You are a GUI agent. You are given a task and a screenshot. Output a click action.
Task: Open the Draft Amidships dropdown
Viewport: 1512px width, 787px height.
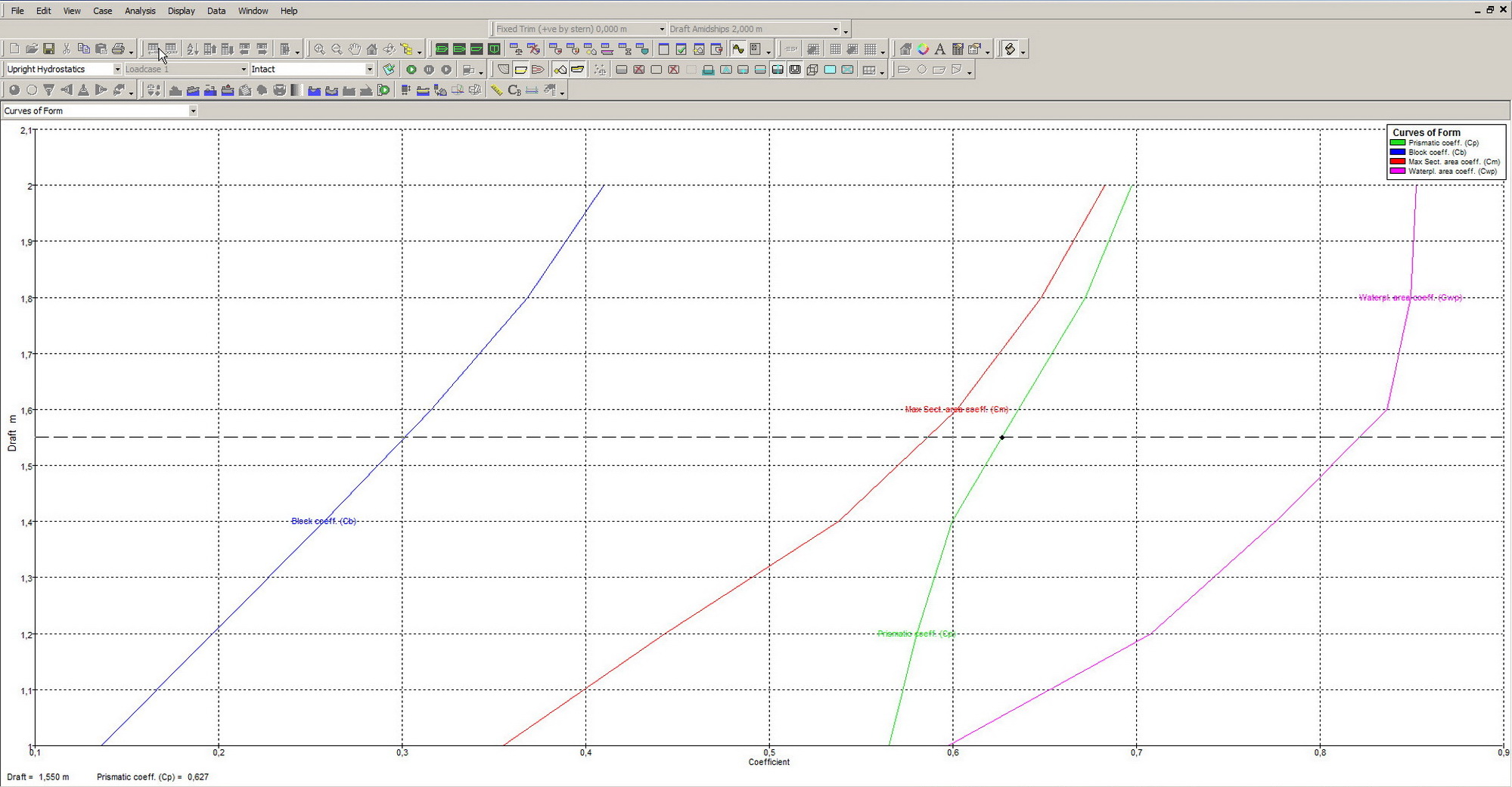835,29
